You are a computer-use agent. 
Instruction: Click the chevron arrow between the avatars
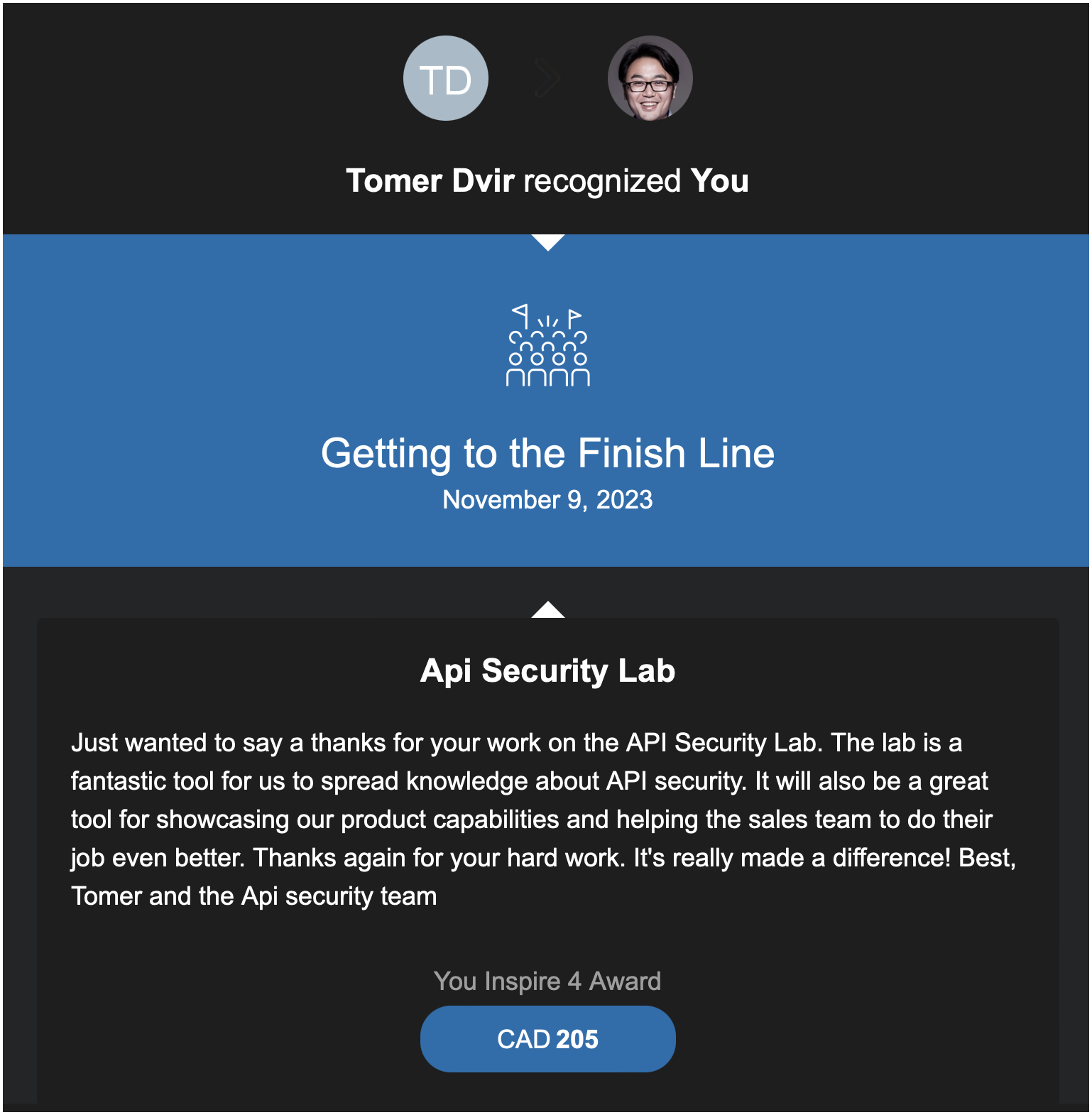(x=547, y=78)
